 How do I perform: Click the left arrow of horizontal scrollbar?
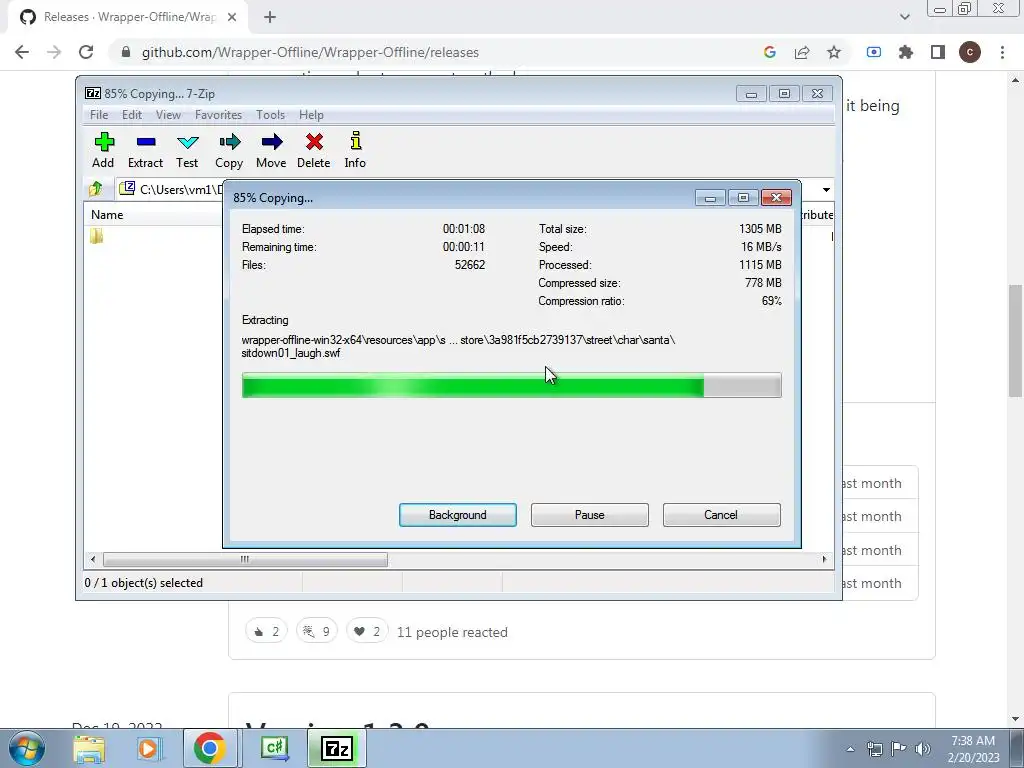[93, 560]
